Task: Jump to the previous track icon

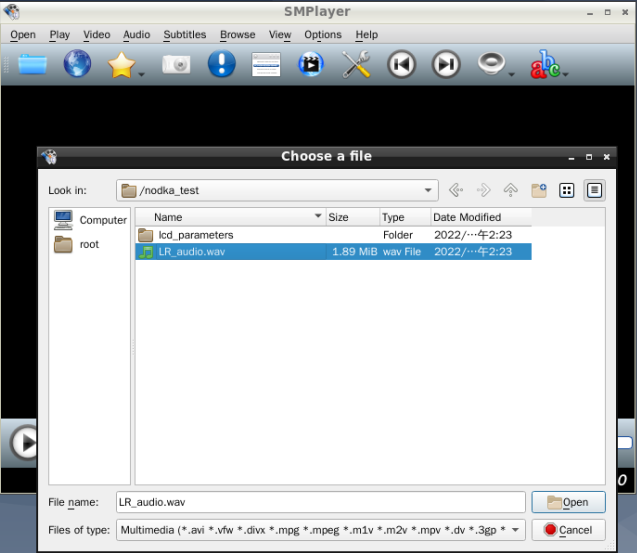Action: point(401,65)
